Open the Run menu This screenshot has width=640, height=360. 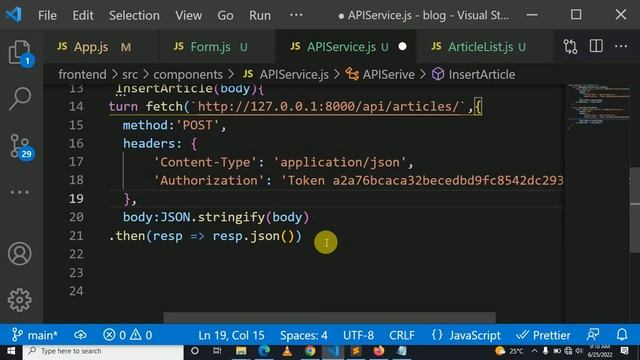coord(260,16)
